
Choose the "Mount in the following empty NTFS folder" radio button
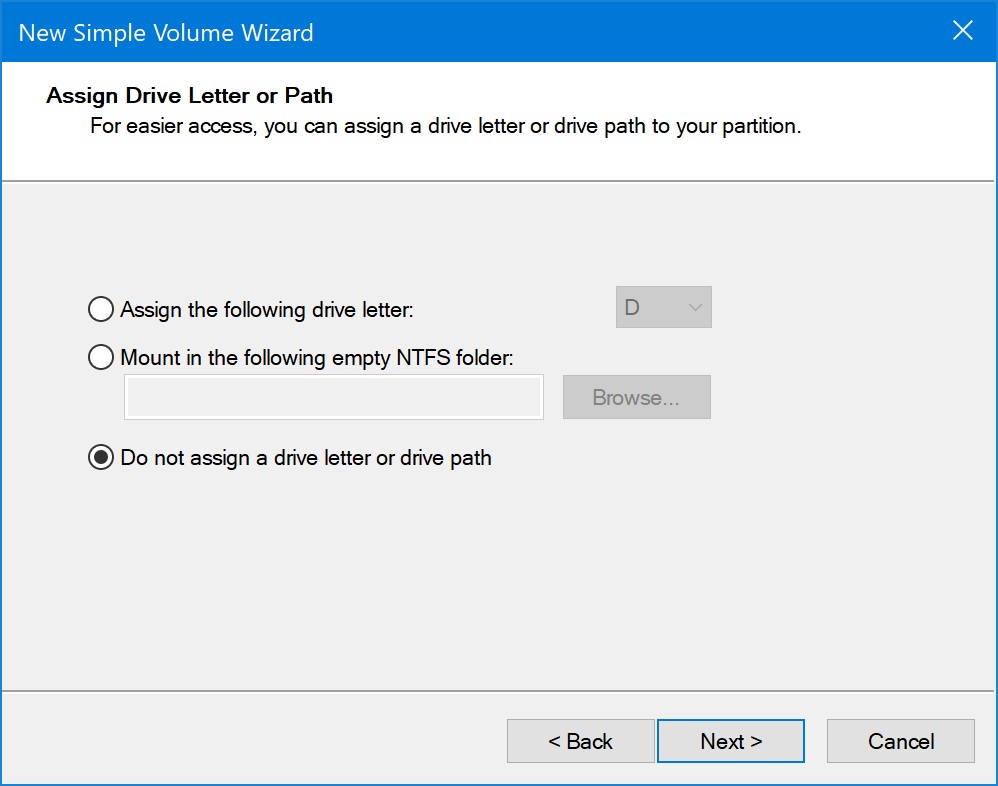[101, 357]
